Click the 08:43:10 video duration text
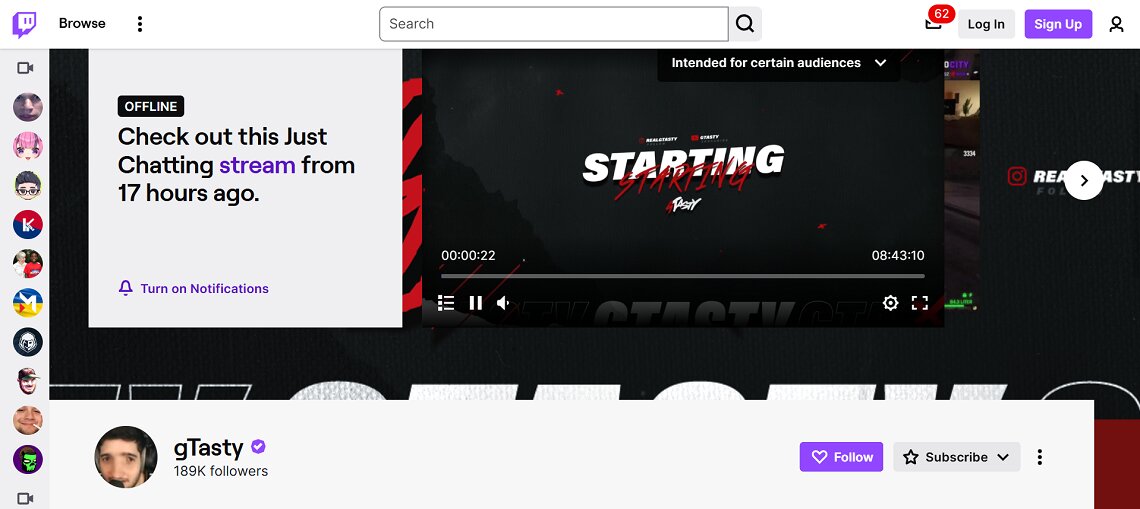The image size is (1140, 509). [x=898, y=255]
